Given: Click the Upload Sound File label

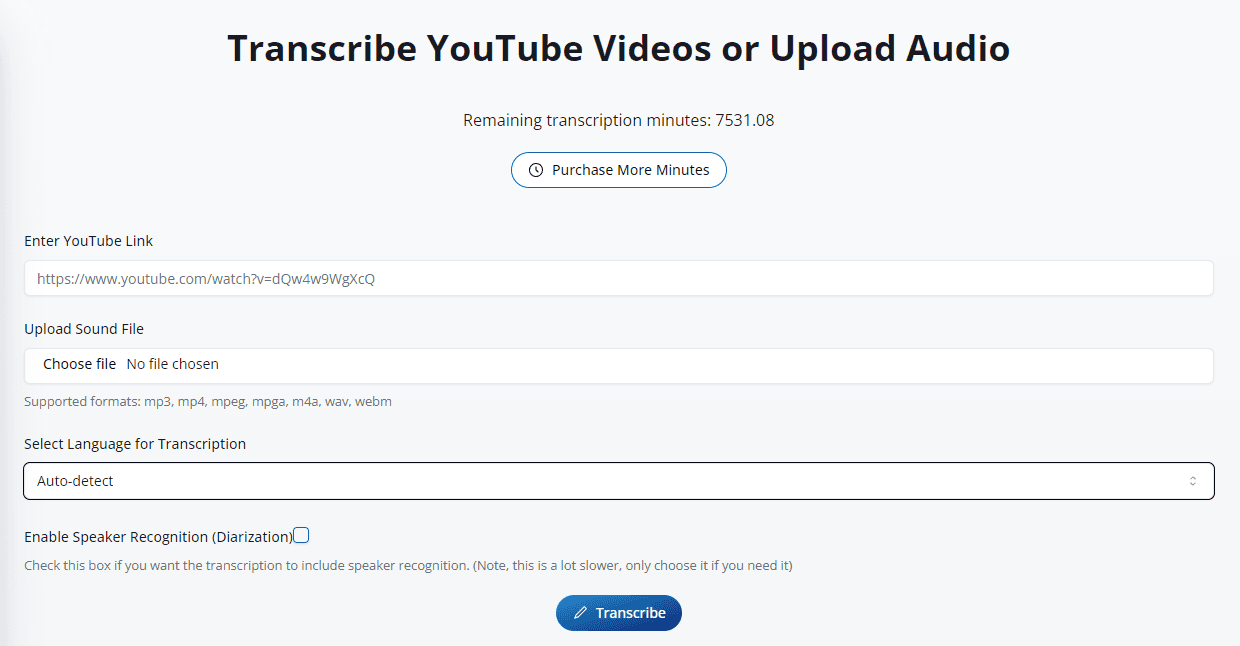Looking at the screenshot, I should [x=84, y=329].
